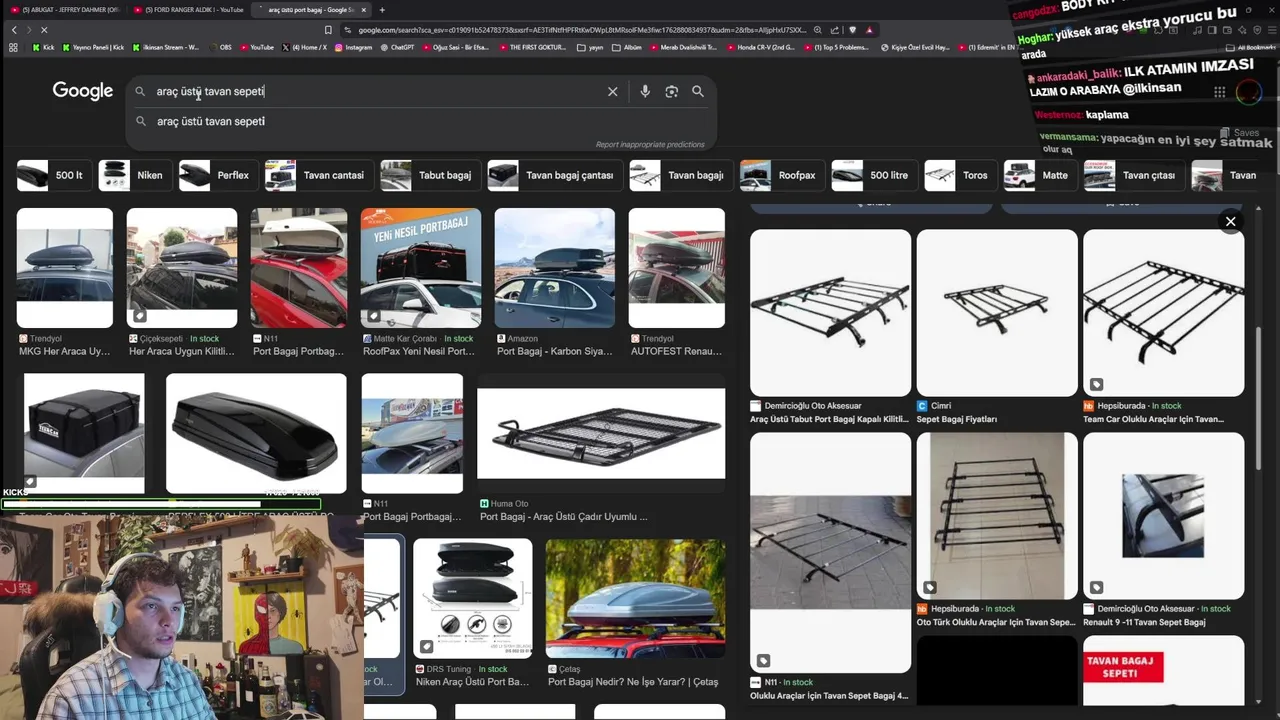This screenshot has height=720, width=1280.
Task: Submit search with the magnifier button
Action: coord(698,91)
